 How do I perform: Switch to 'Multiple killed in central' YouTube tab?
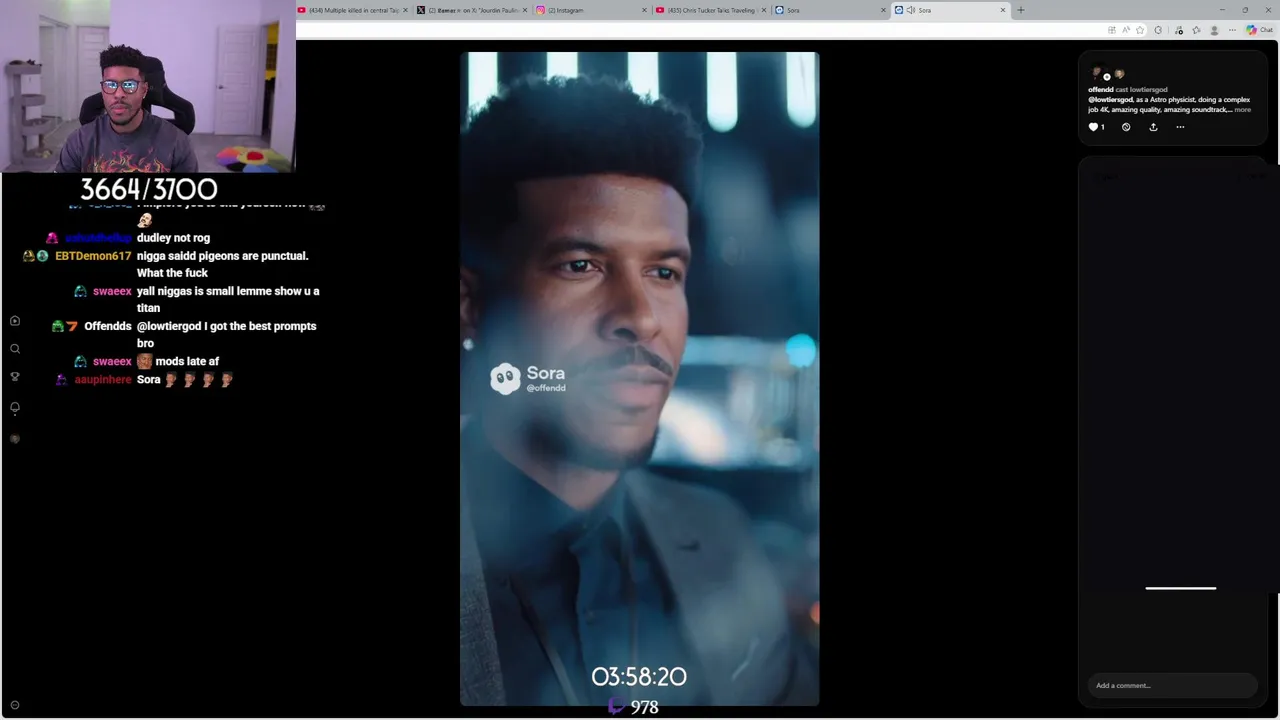coord(353,10)
